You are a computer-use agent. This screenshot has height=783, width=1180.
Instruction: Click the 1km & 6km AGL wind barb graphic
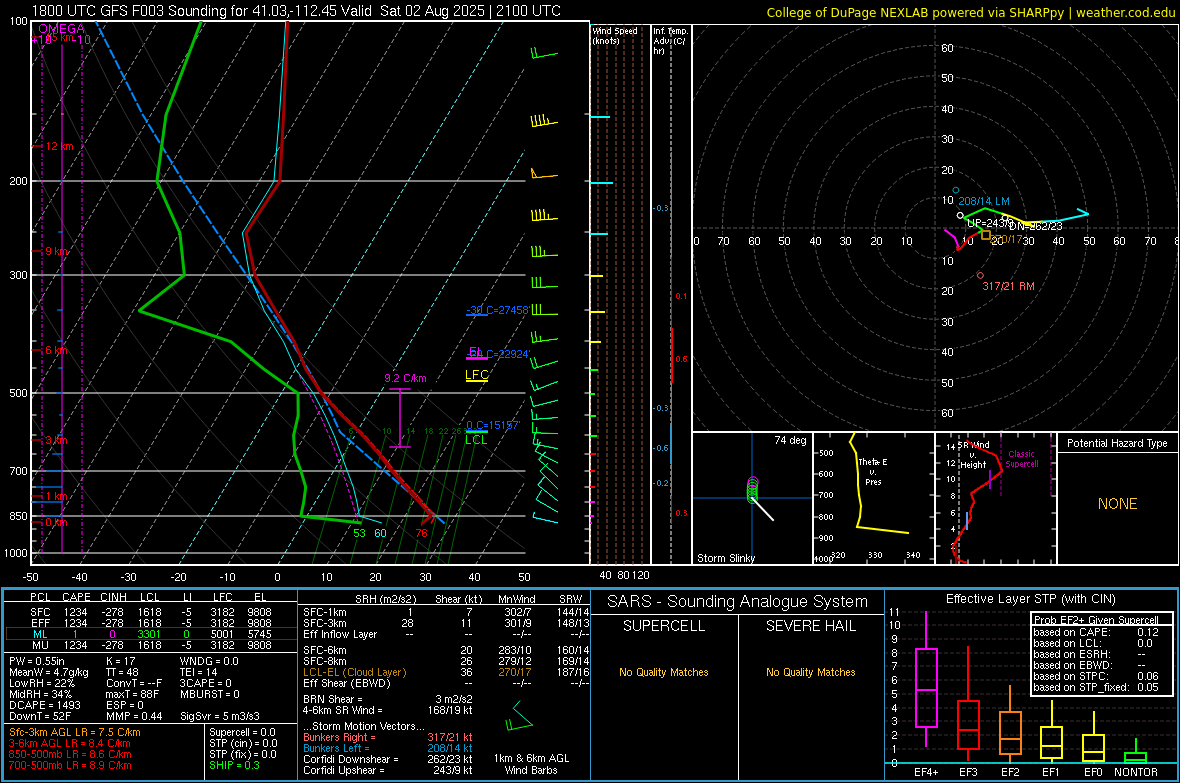pyautogui.click(x=519, y=716)
